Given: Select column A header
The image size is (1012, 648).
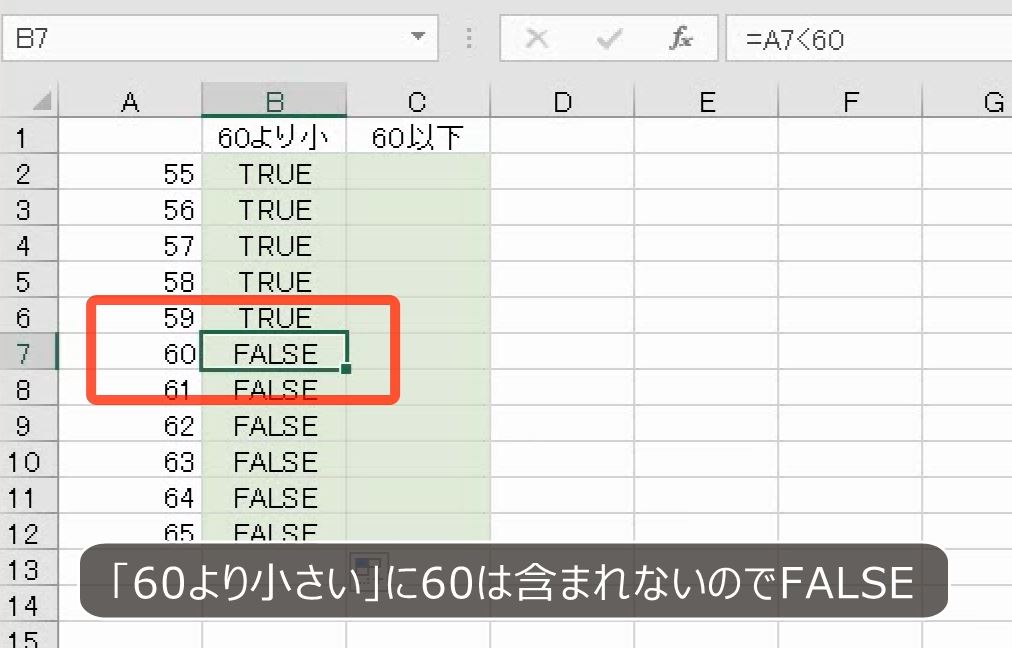Looking at the screenshot, I should tap(130, 101).
